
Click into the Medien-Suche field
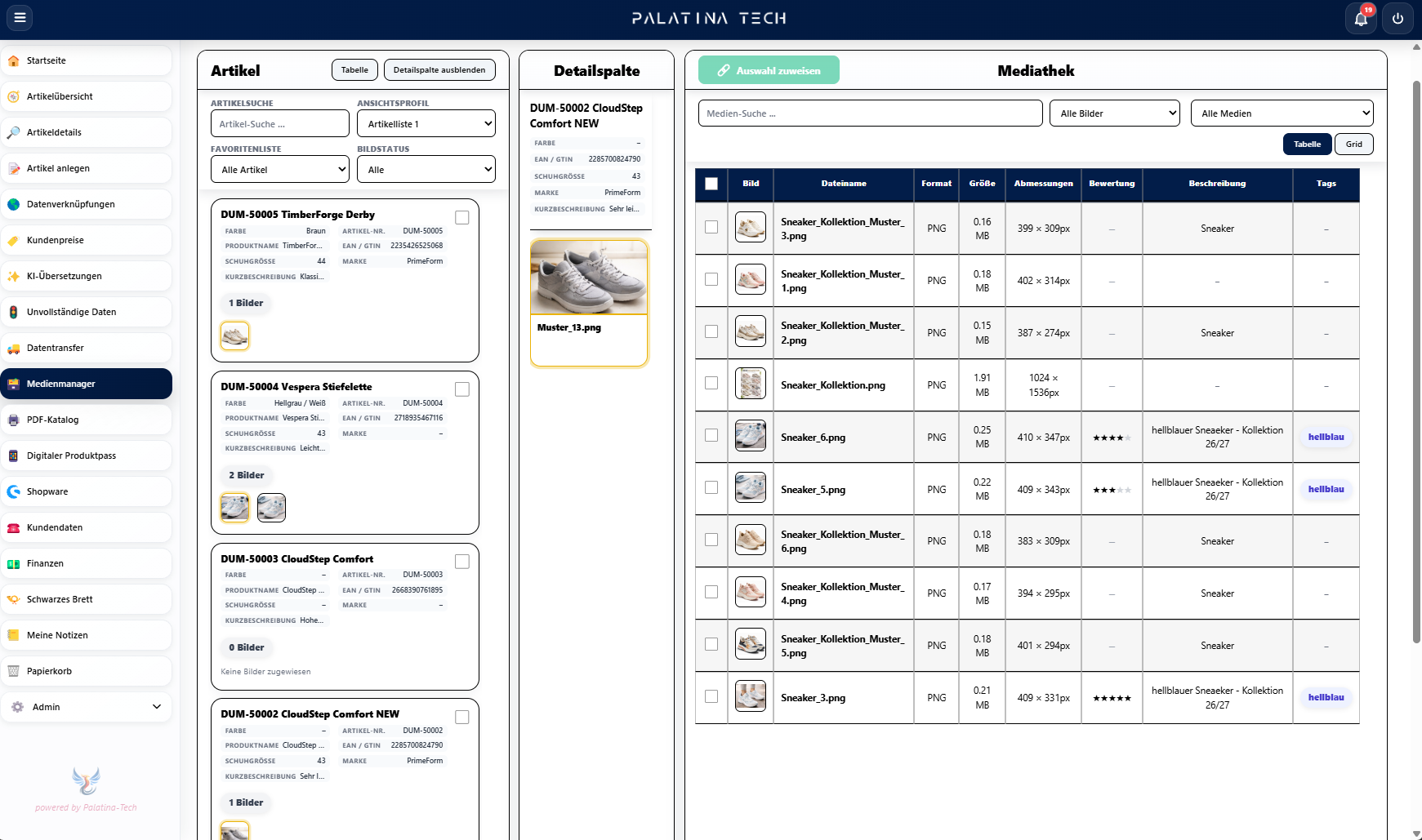click(x=871, y=113)
